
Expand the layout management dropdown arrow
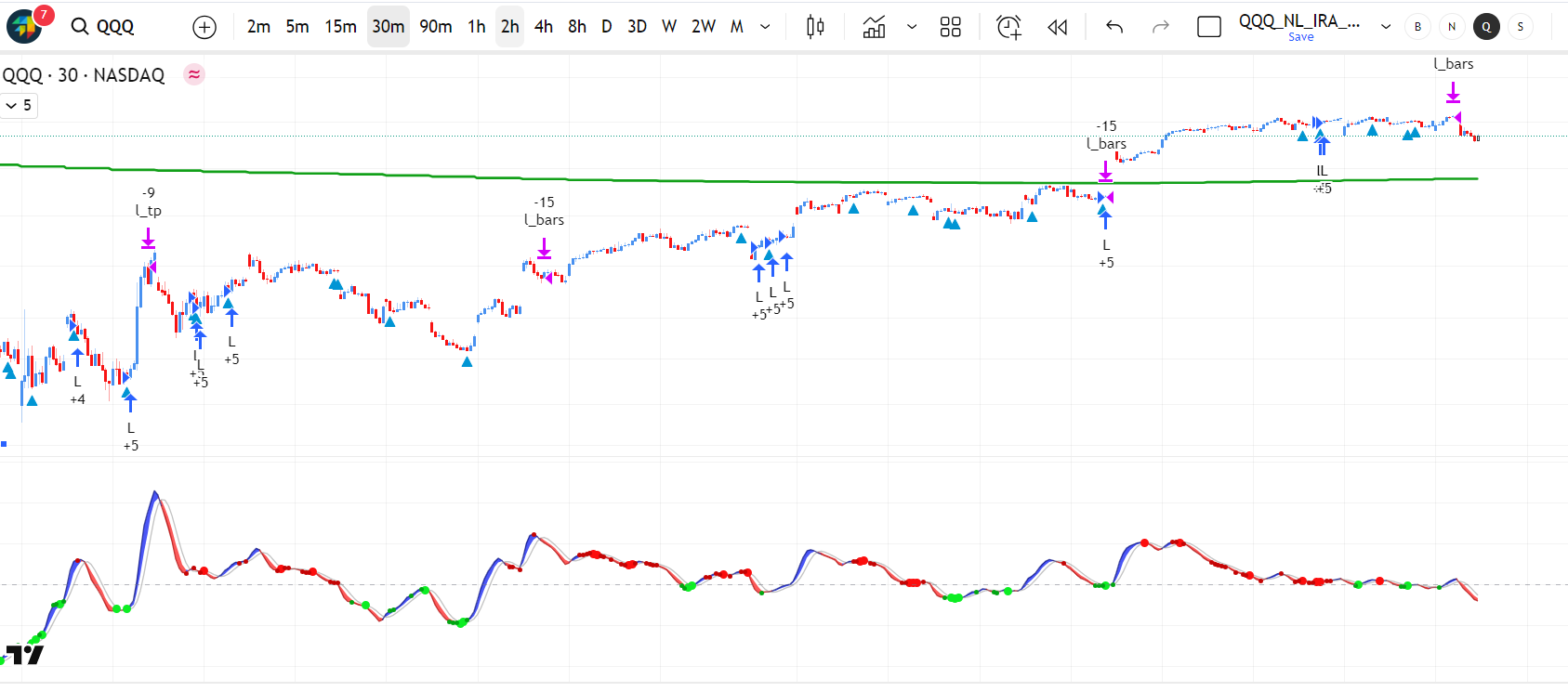(1386, 27)
